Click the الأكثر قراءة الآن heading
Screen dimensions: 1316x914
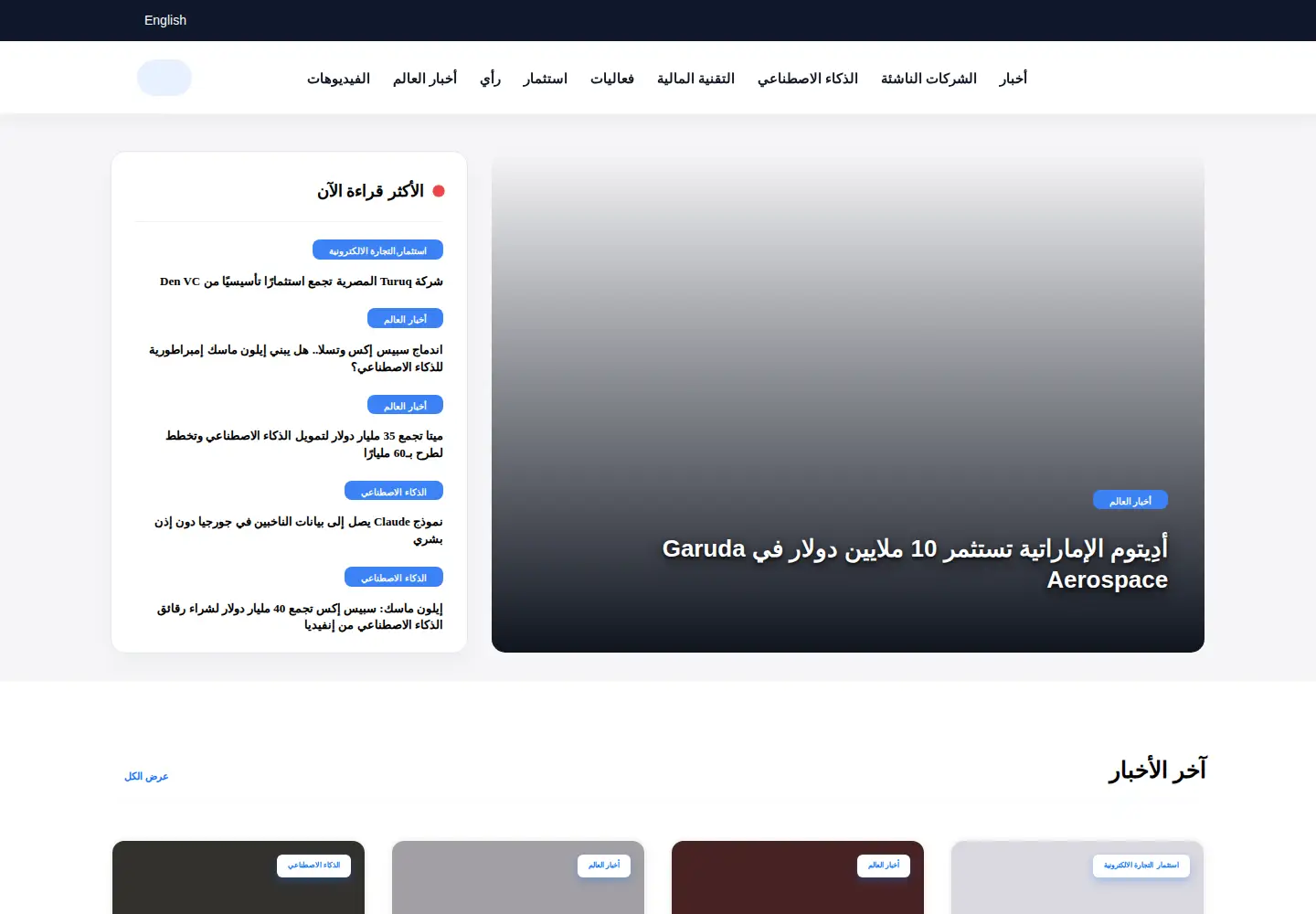(x=370, y=191)
